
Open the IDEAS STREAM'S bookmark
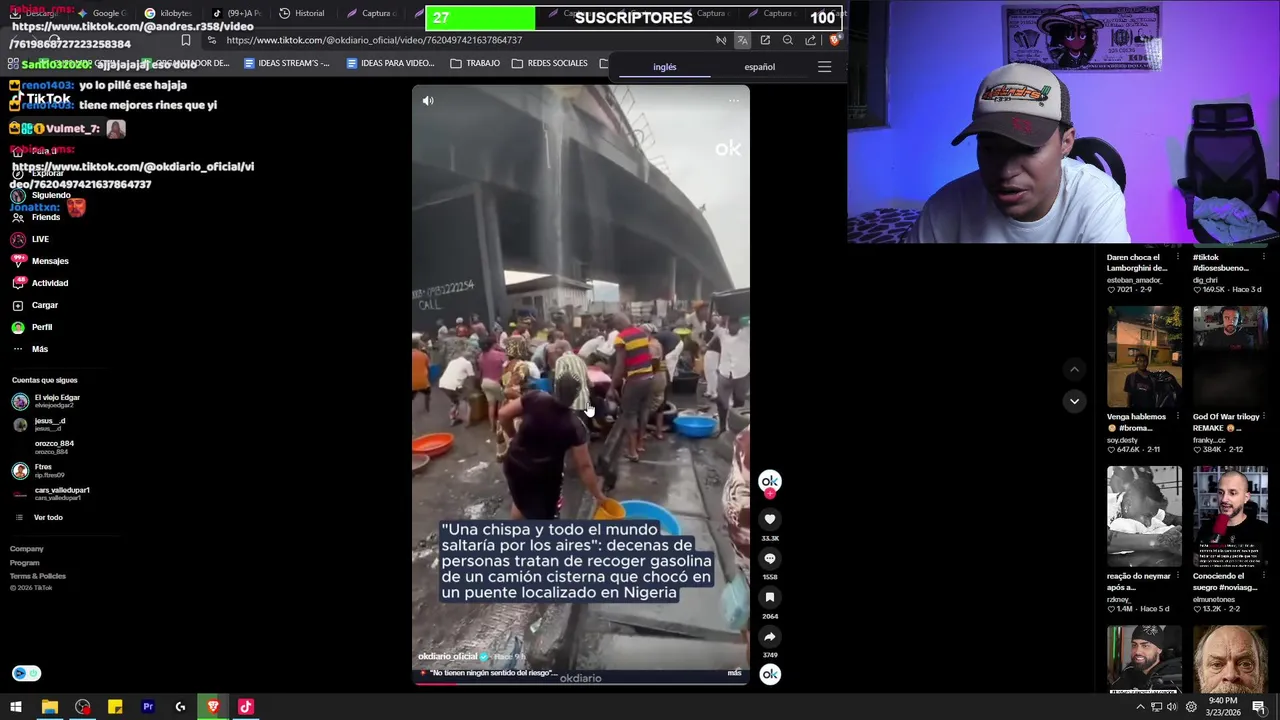click(287, 63)
